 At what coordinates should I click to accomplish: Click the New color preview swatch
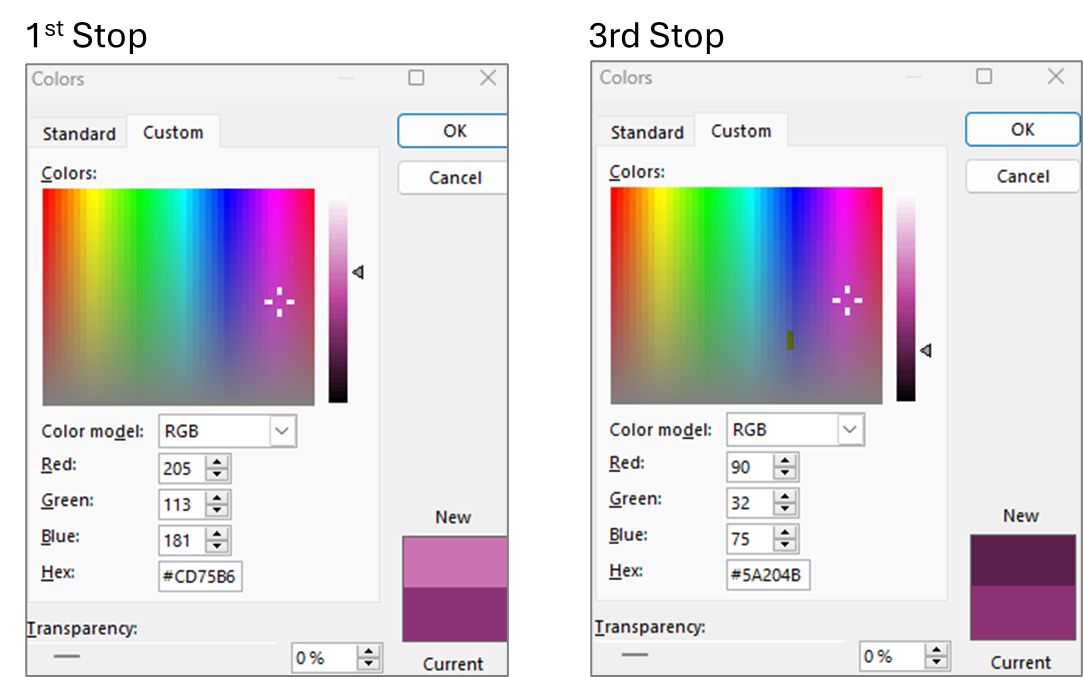(453, 560)
